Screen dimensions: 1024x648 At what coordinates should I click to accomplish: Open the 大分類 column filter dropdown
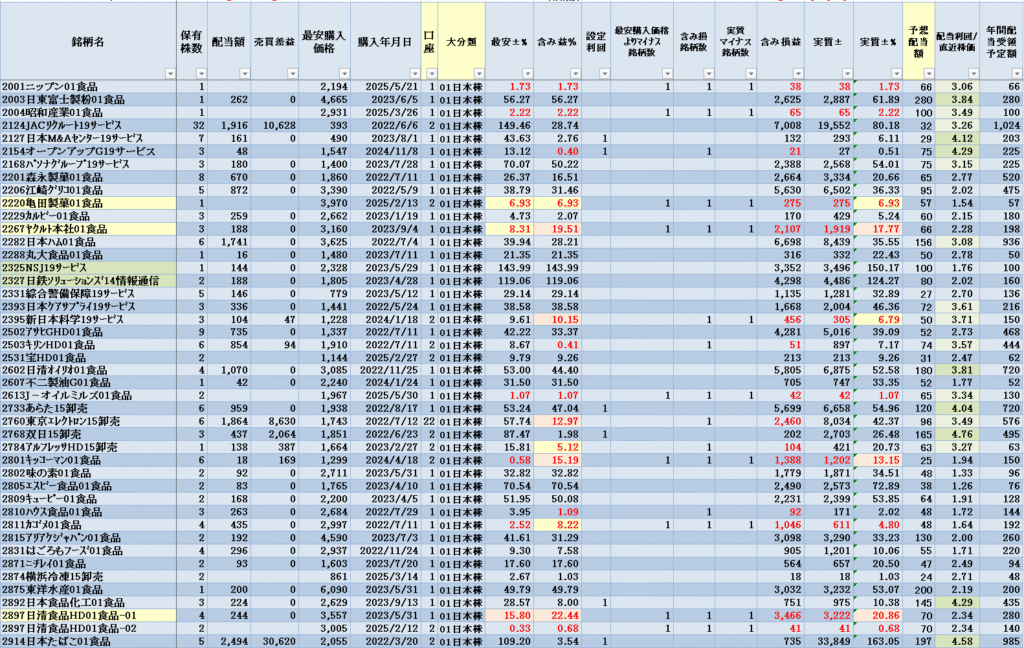[x=479, y=74]
